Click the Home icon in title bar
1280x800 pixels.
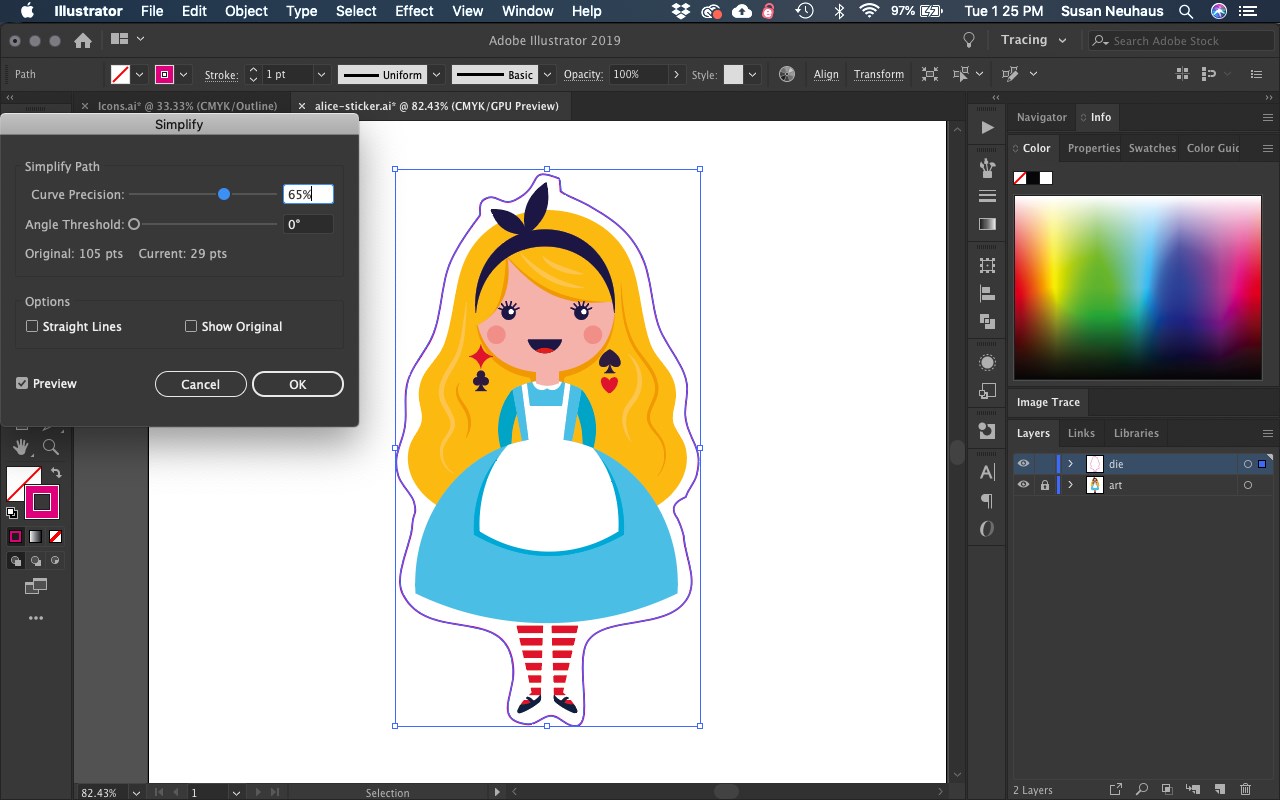coord(83,41)
